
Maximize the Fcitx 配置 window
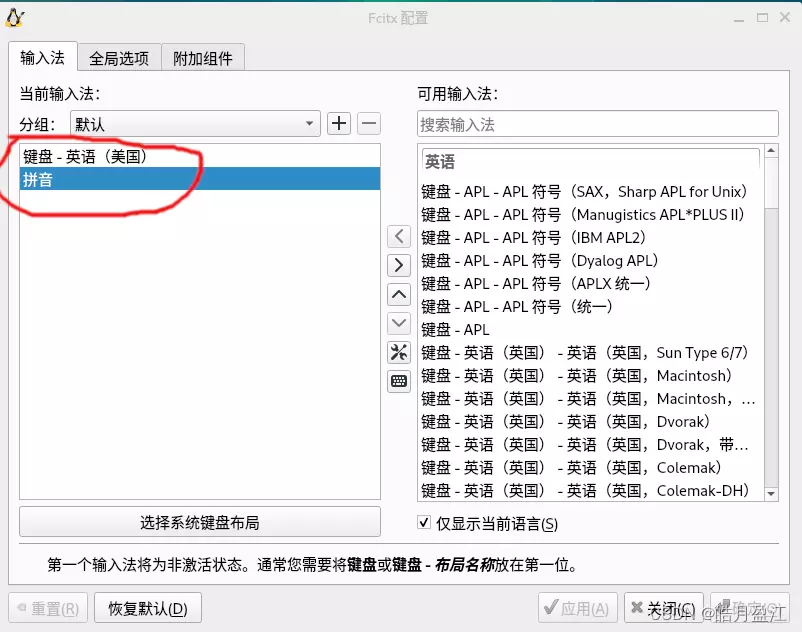click(x=762, y=18)
